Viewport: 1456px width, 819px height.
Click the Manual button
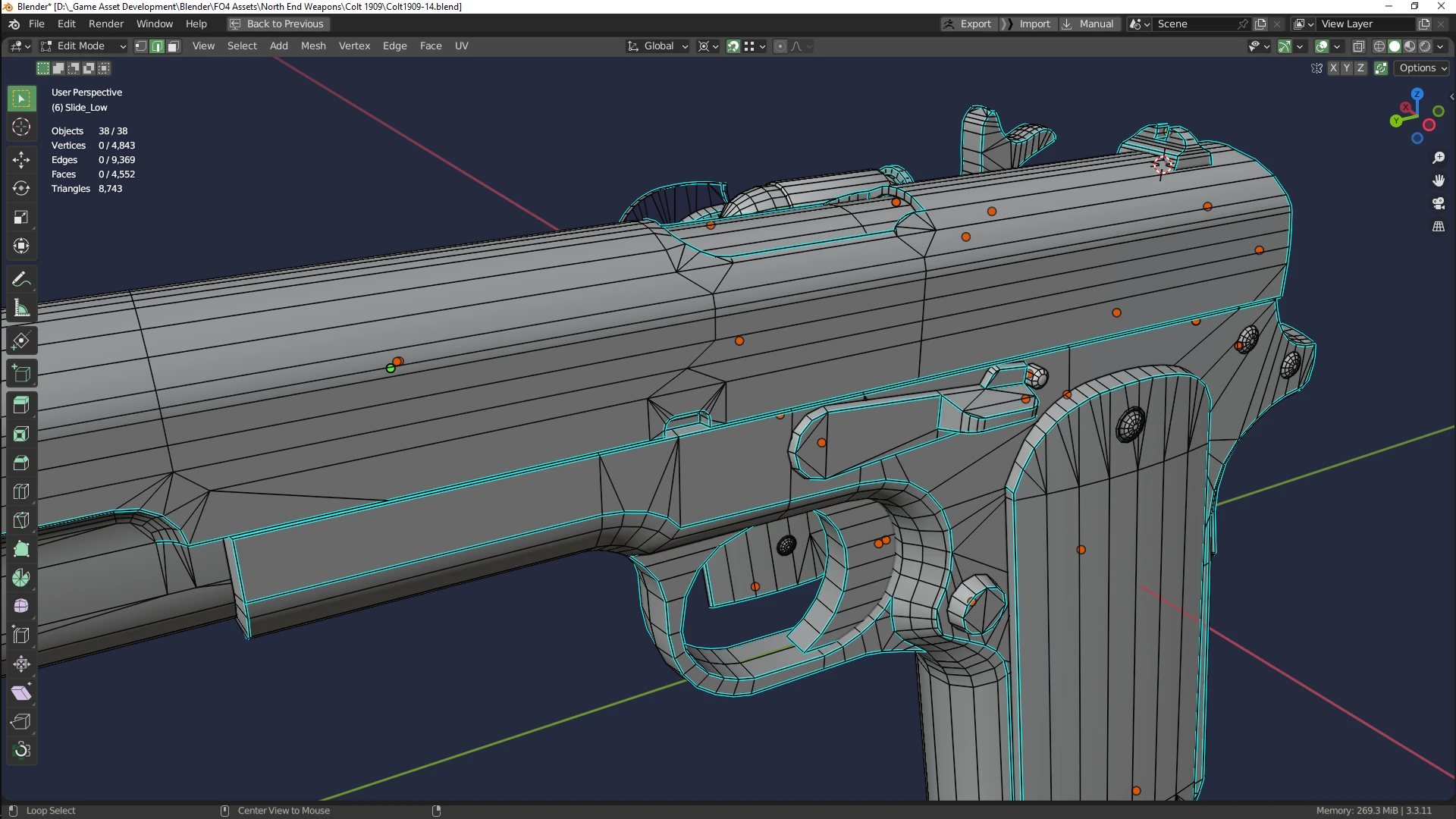[x=1088, y=24]
